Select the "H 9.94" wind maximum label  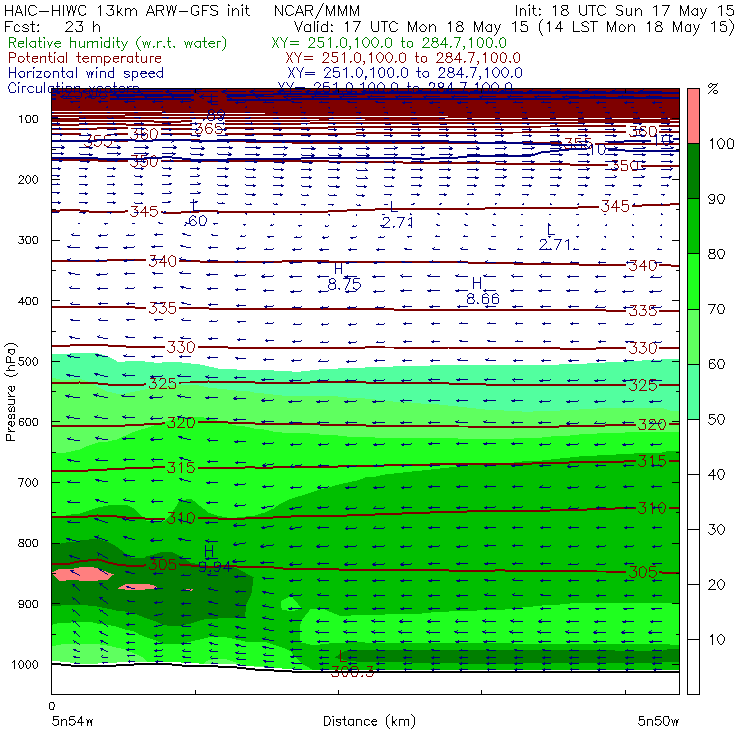pyautogui.click(x=214, y=559)
